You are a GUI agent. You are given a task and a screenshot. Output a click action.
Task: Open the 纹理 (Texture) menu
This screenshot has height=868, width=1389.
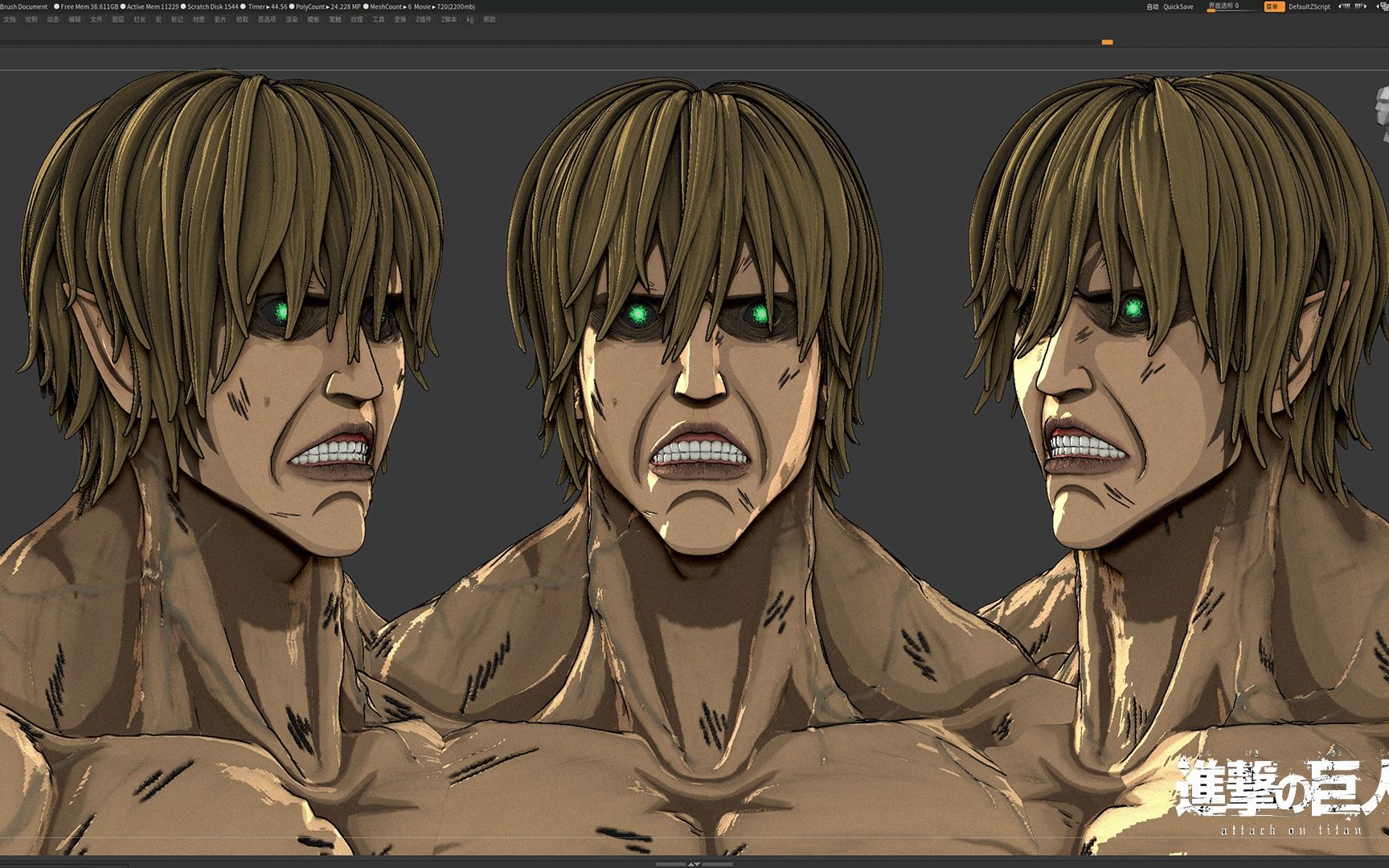click(357, 19)
